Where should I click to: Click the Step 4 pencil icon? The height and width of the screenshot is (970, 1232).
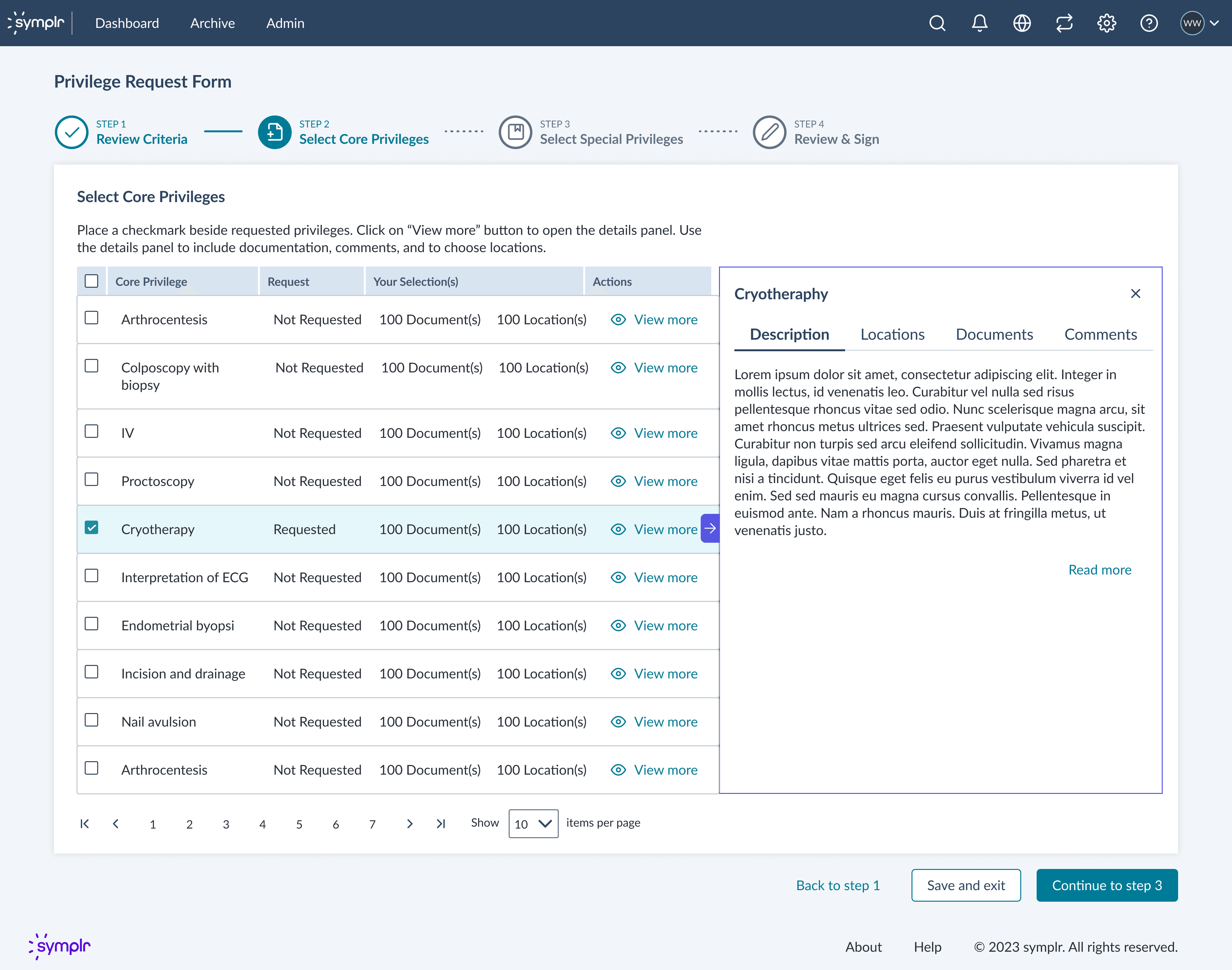(769, 132)
